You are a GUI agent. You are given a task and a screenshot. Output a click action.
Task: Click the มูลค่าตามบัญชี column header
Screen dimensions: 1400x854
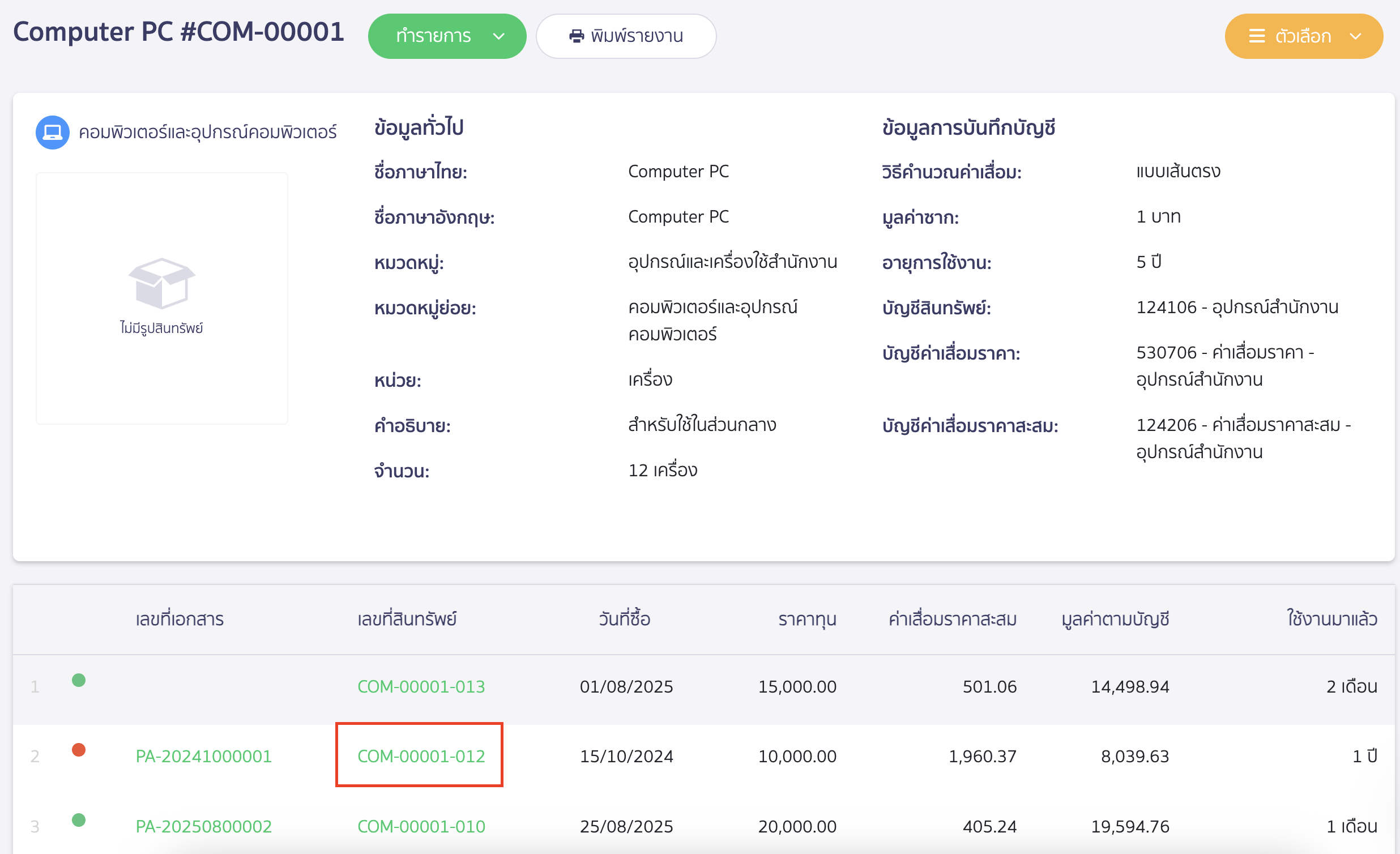pos(1115,619)
